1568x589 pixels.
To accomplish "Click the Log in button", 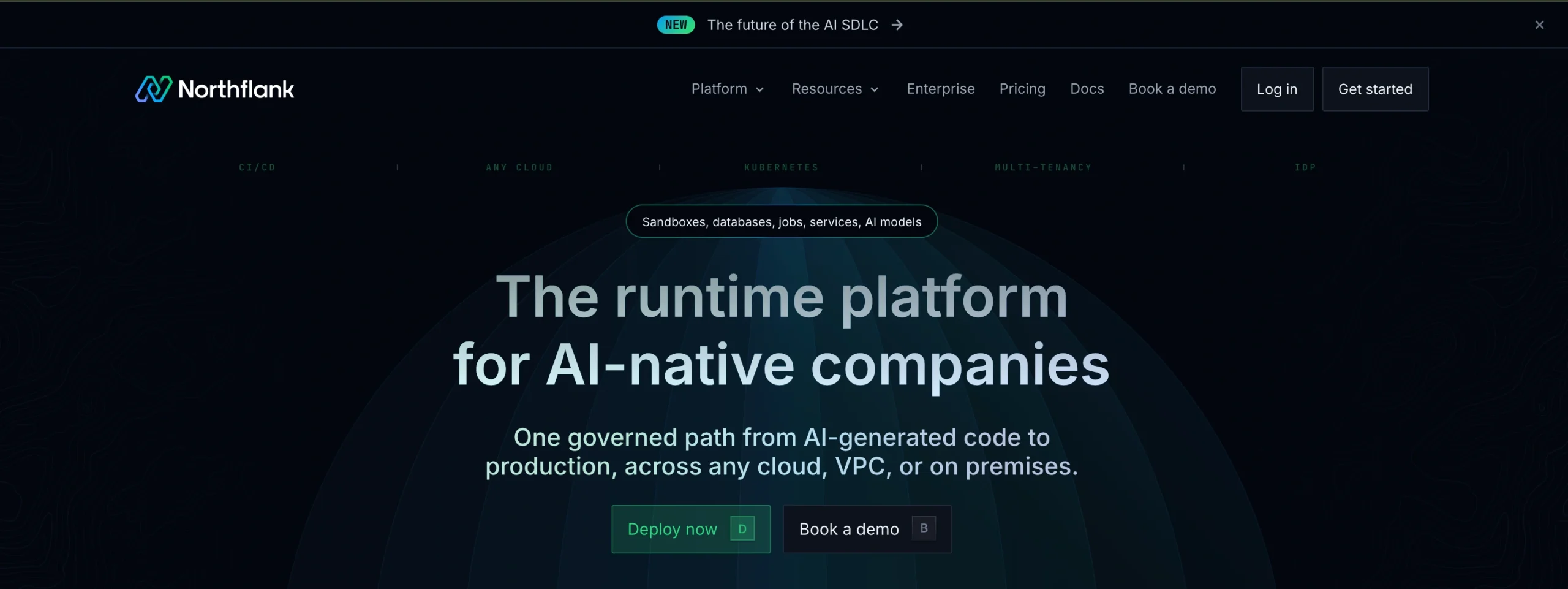I will click(1277, 89).
